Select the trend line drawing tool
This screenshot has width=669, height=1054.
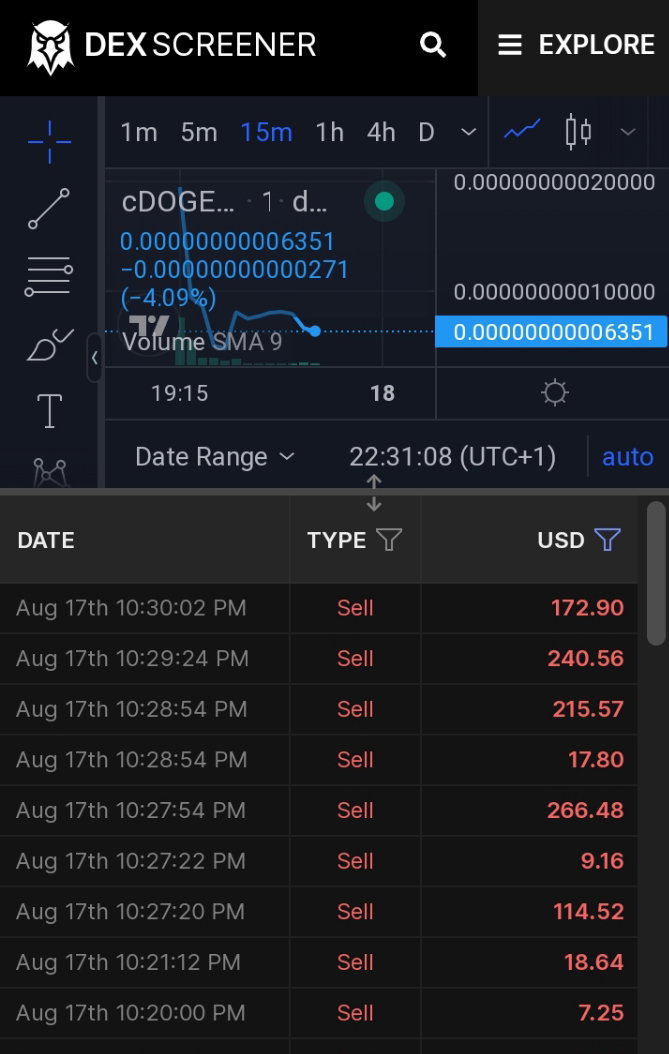[49, 208]
